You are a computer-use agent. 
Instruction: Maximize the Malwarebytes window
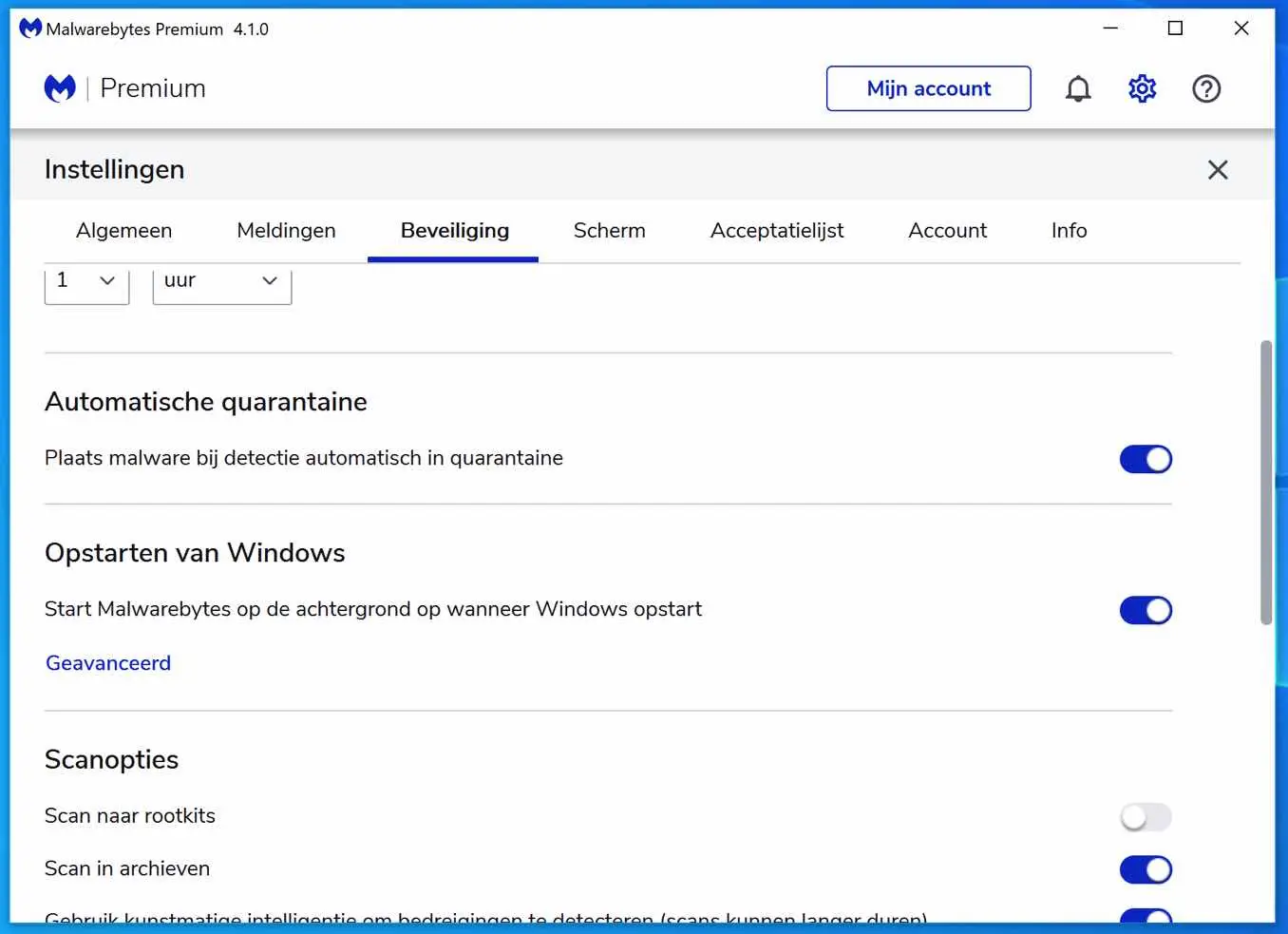(x=1175, y=29)
